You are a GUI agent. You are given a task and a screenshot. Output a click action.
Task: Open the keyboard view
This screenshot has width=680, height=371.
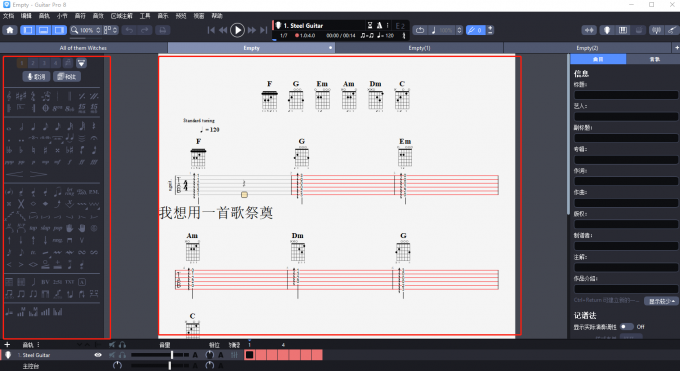tap(623, 30)
